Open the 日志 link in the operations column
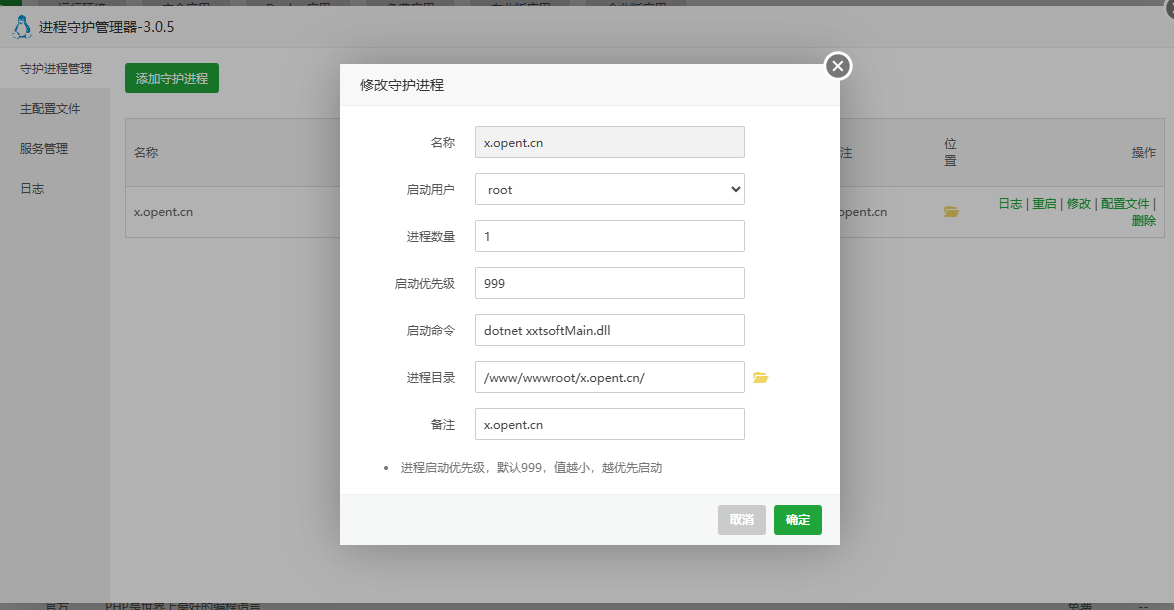Image resolution: width=1174 pixels, height=610 pixels. [1010, 204]
